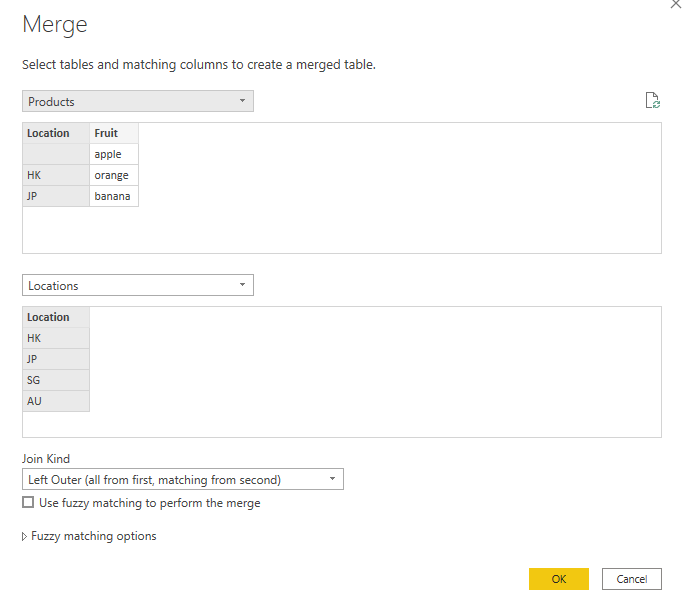Click the banana cell

pos(114,196)
